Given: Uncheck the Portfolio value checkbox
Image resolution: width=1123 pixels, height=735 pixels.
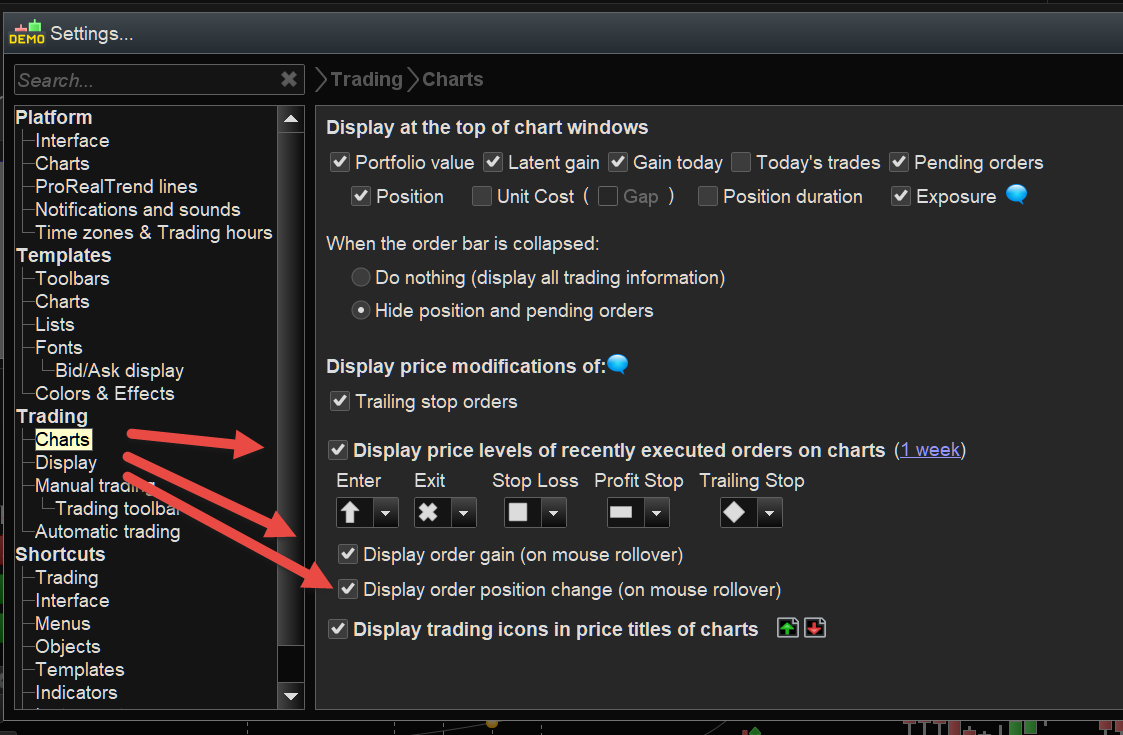Looking at the screenshot, I should point(340,162).
